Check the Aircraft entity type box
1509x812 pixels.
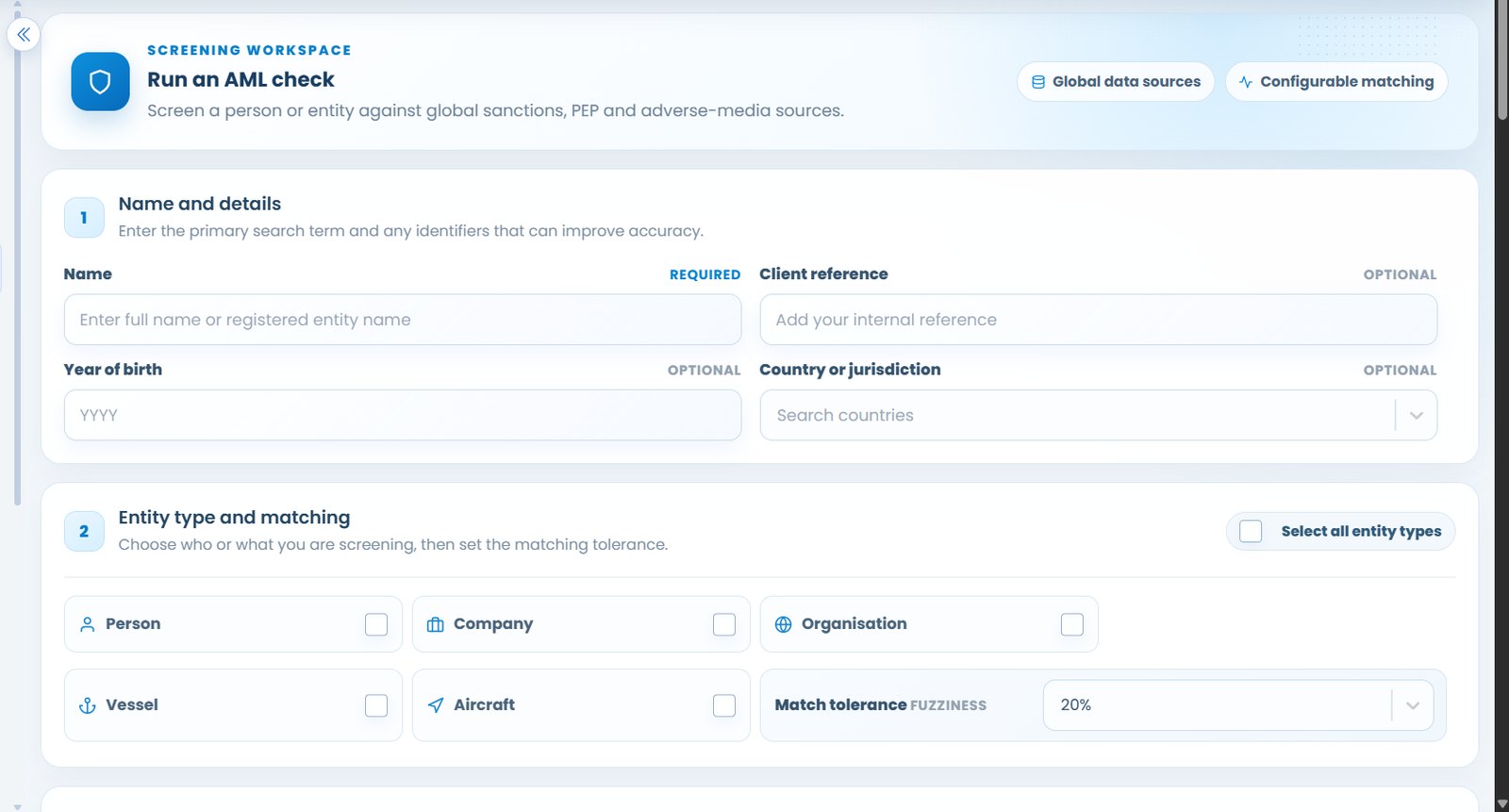click(724, 705)
